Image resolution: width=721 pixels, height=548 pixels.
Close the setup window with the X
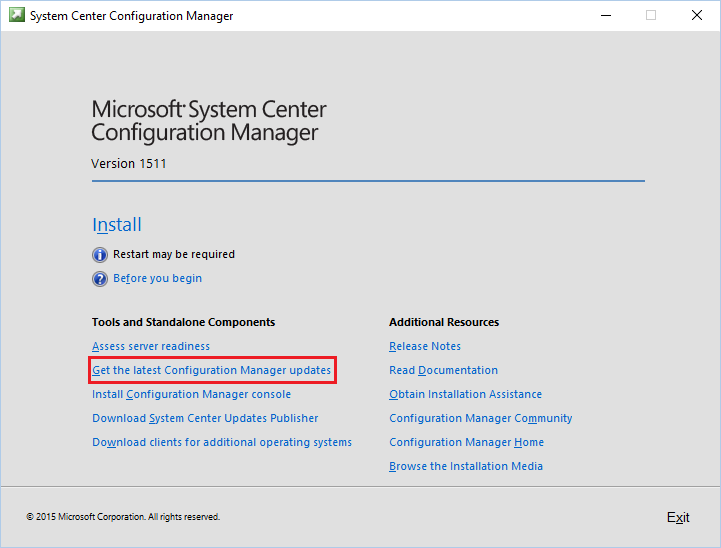[x=697, y=15]
